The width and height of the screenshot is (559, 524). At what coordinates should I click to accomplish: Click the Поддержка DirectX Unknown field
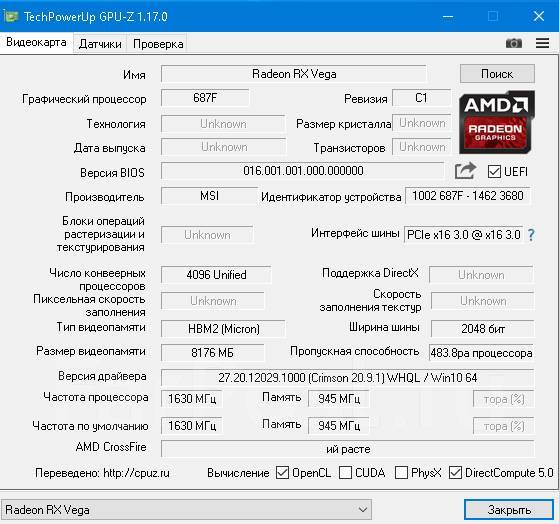481,275
